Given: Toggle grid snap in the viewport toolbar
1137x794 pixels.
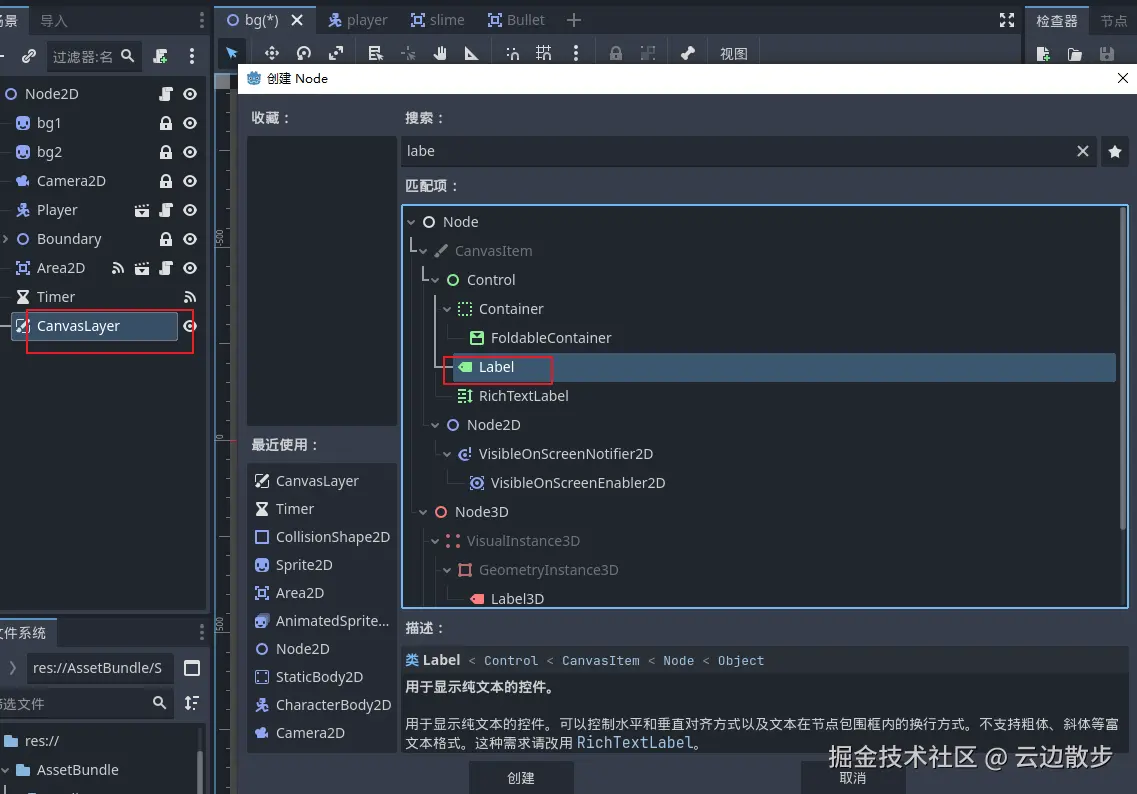Looking at the screenshot, I should pos(543,53).
